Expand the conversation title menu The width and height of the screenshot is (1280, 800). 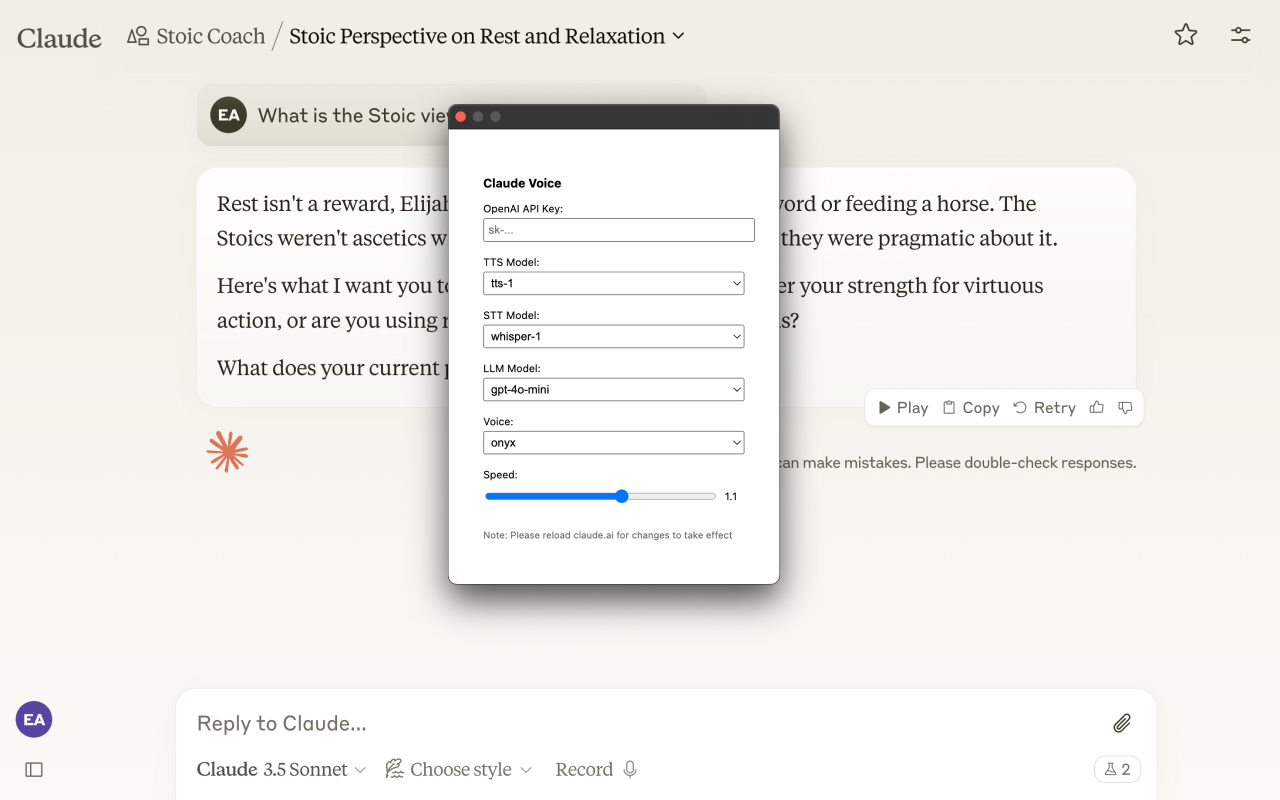(x=678, y=37)
